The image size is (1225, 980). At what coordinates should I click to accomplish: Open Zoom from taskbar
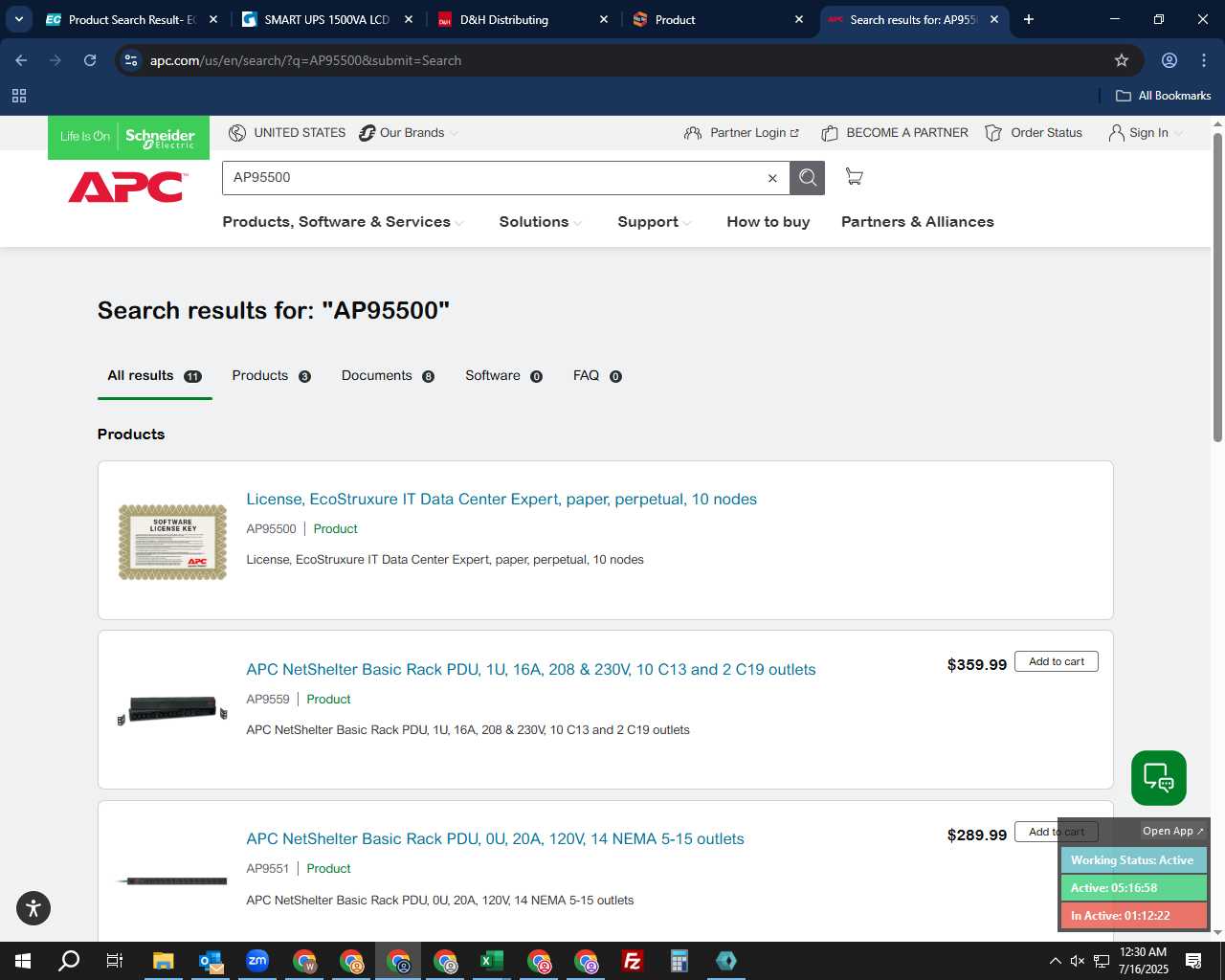coord(257,961)
